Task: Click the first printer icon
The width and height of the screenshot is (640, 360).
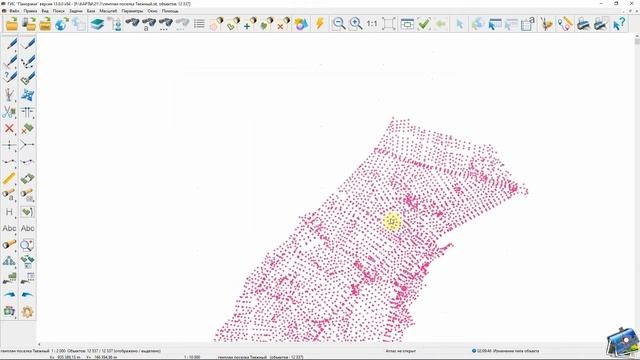Action: click(x=584, y=24)
